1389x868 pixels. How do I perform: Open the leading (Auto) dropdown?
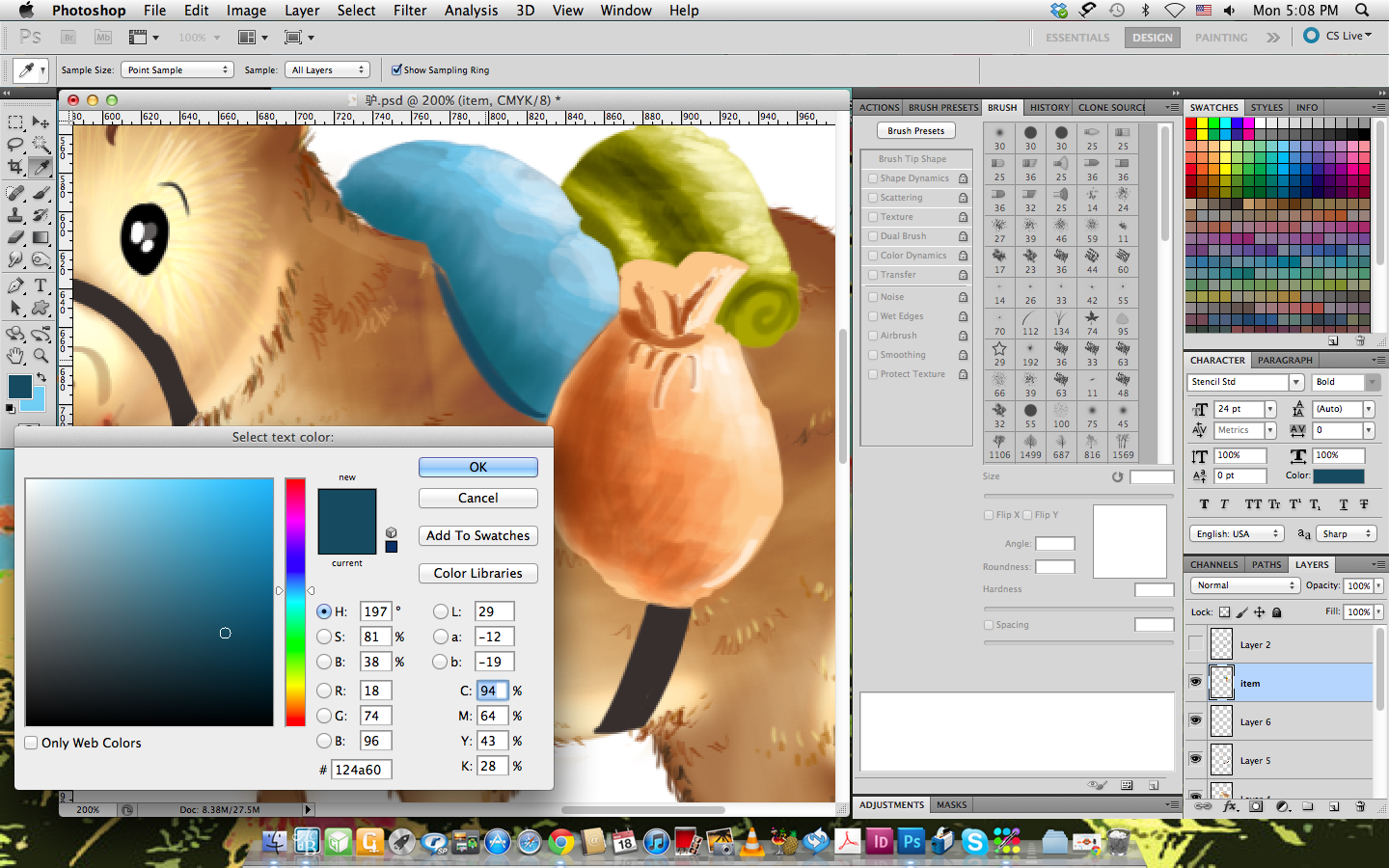(x=1368, y=409)
